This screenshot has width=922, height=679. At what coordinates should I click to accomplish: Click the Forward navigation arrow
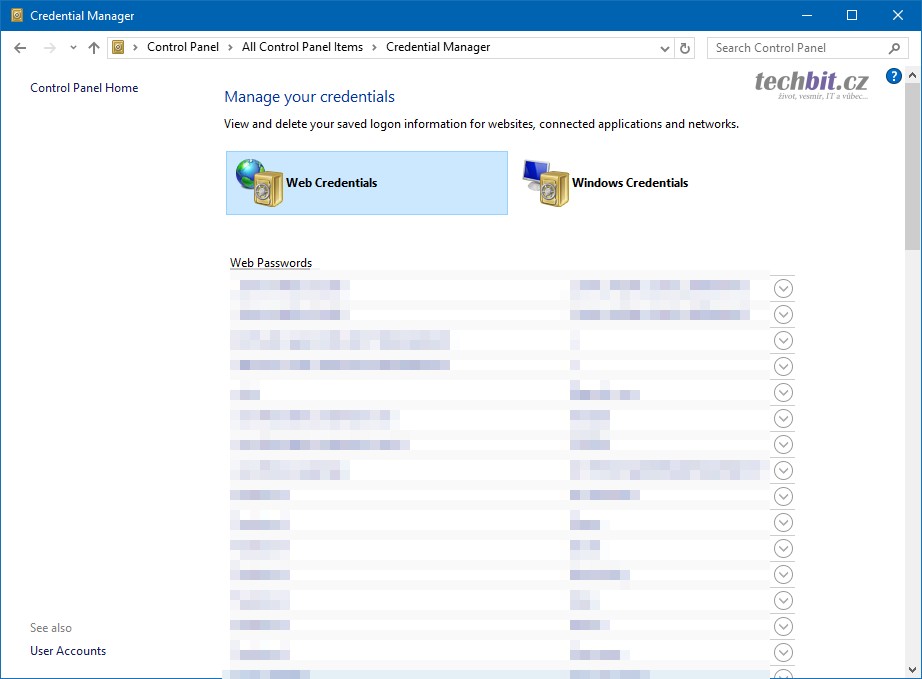[49, 48]
